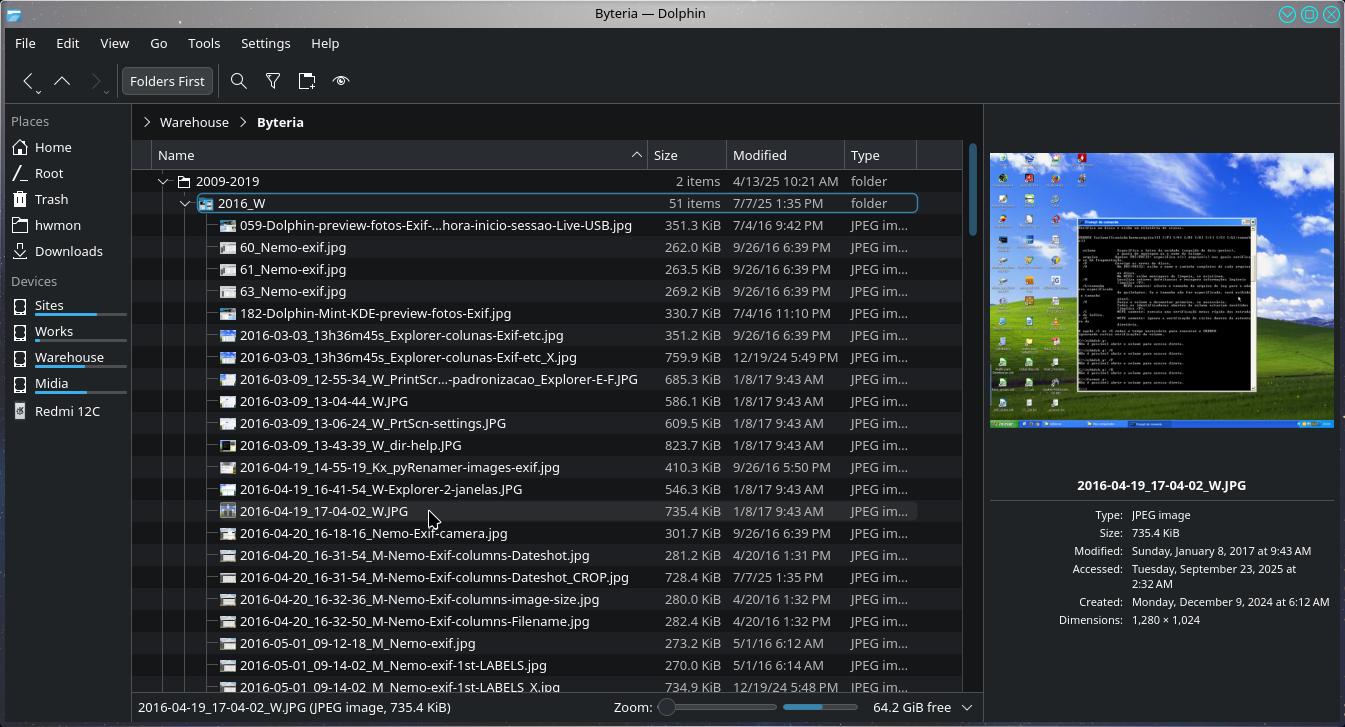The image size is (1345, 727).
Task: Click the New Tab toolbar icon
Action: (307, 81)
